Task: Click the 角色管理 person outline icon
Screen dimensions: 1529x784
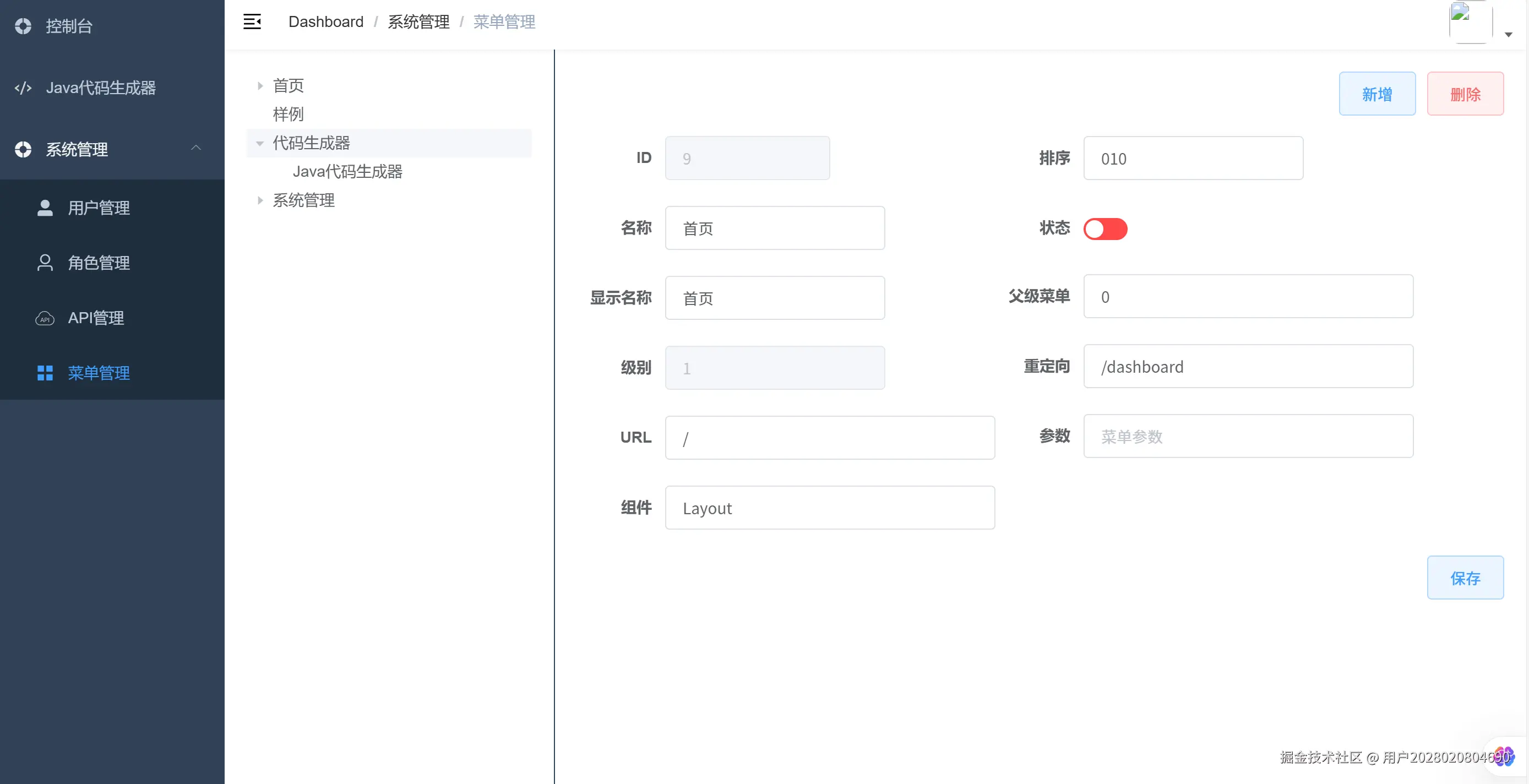Action: pyautogui.click(x=45, y=263)
